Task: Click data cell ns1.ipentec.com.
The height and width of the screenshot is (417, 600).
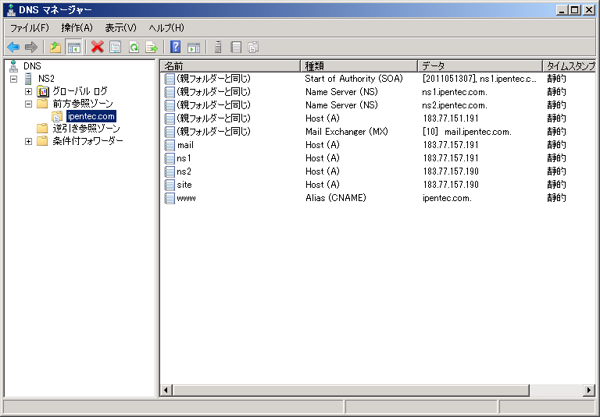Action: click(455, 92)
